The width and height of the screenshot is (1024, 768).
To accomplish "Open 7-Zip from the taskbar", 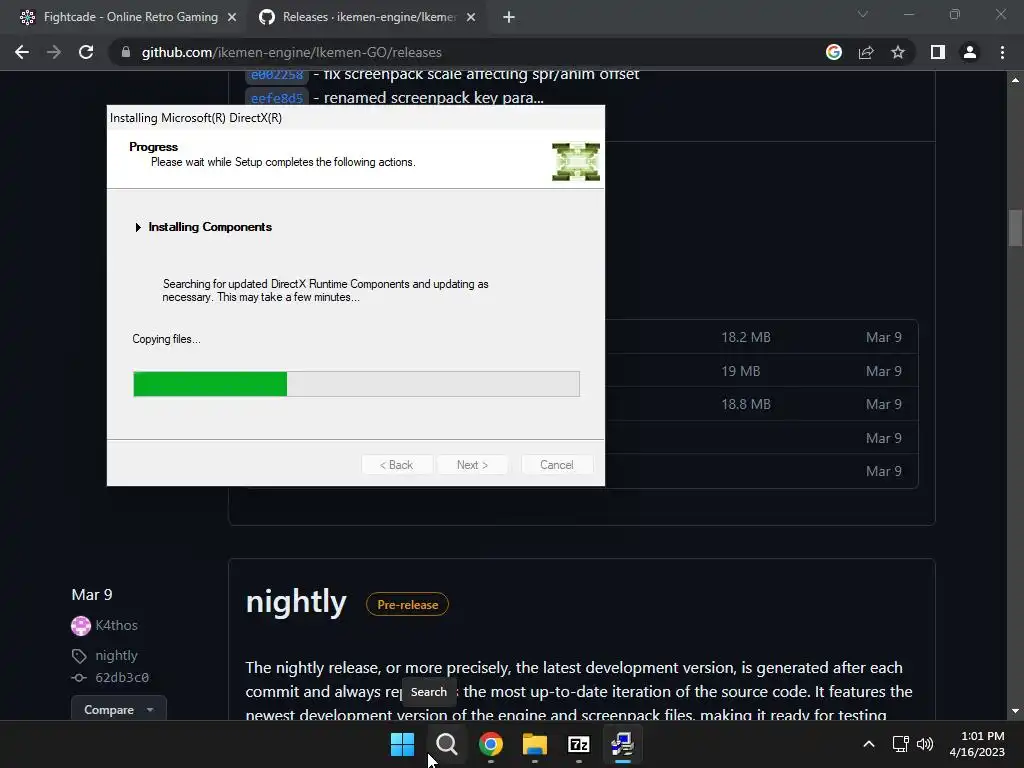I will pyautogui.click(x=579, y=744).
